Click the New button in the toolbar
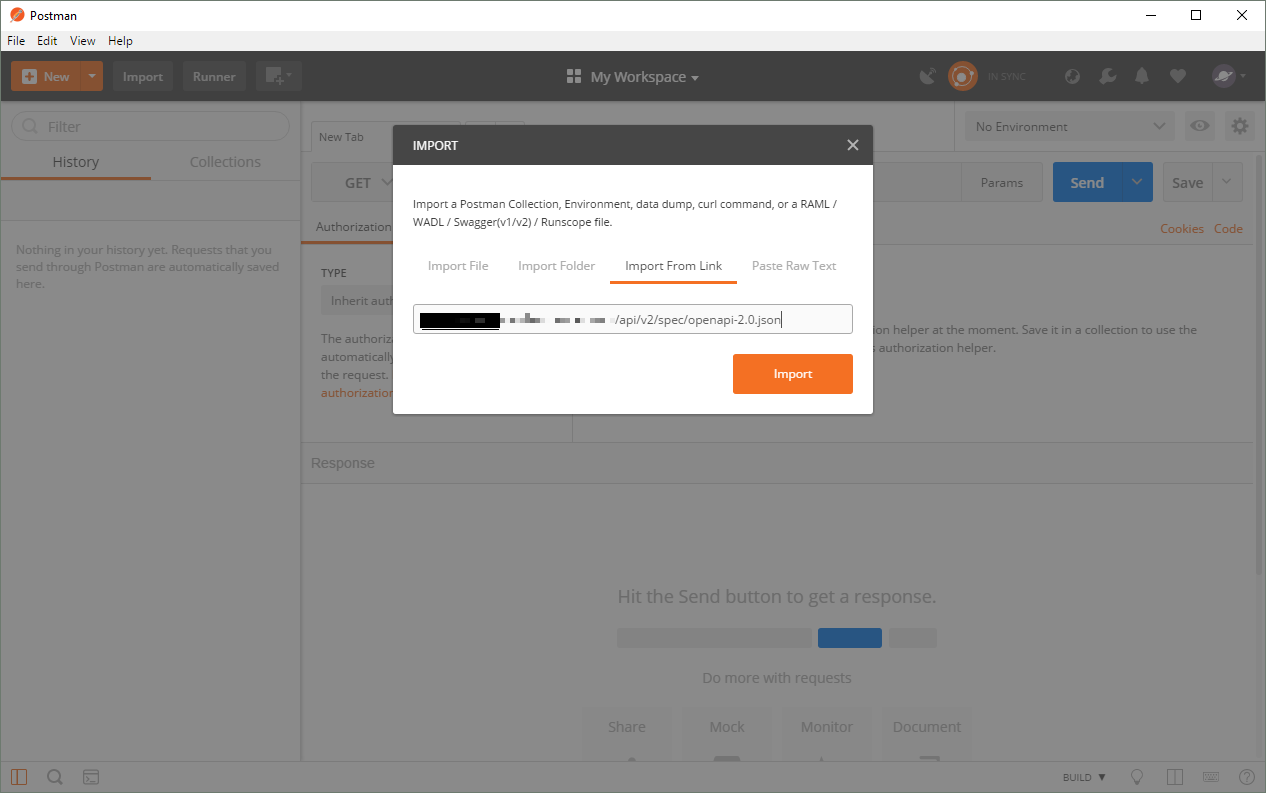This screenshot has width=1266, height=793. 45,77
